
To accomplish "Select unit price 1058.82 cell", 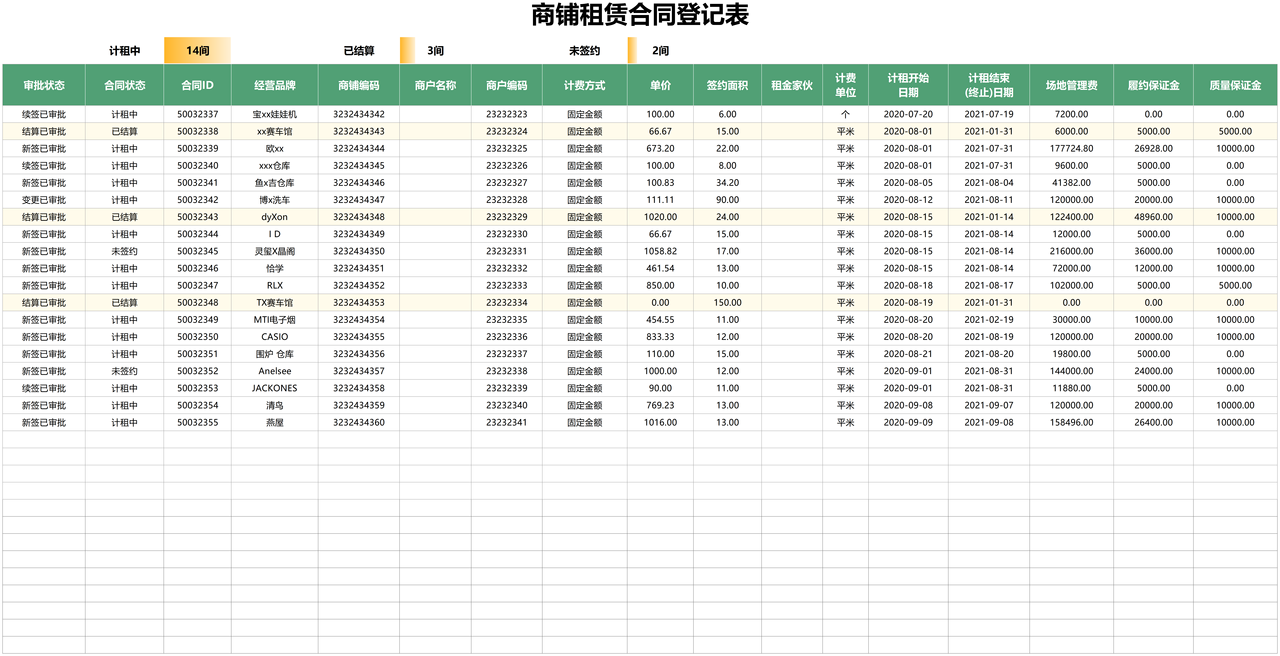I will point(662,251).
